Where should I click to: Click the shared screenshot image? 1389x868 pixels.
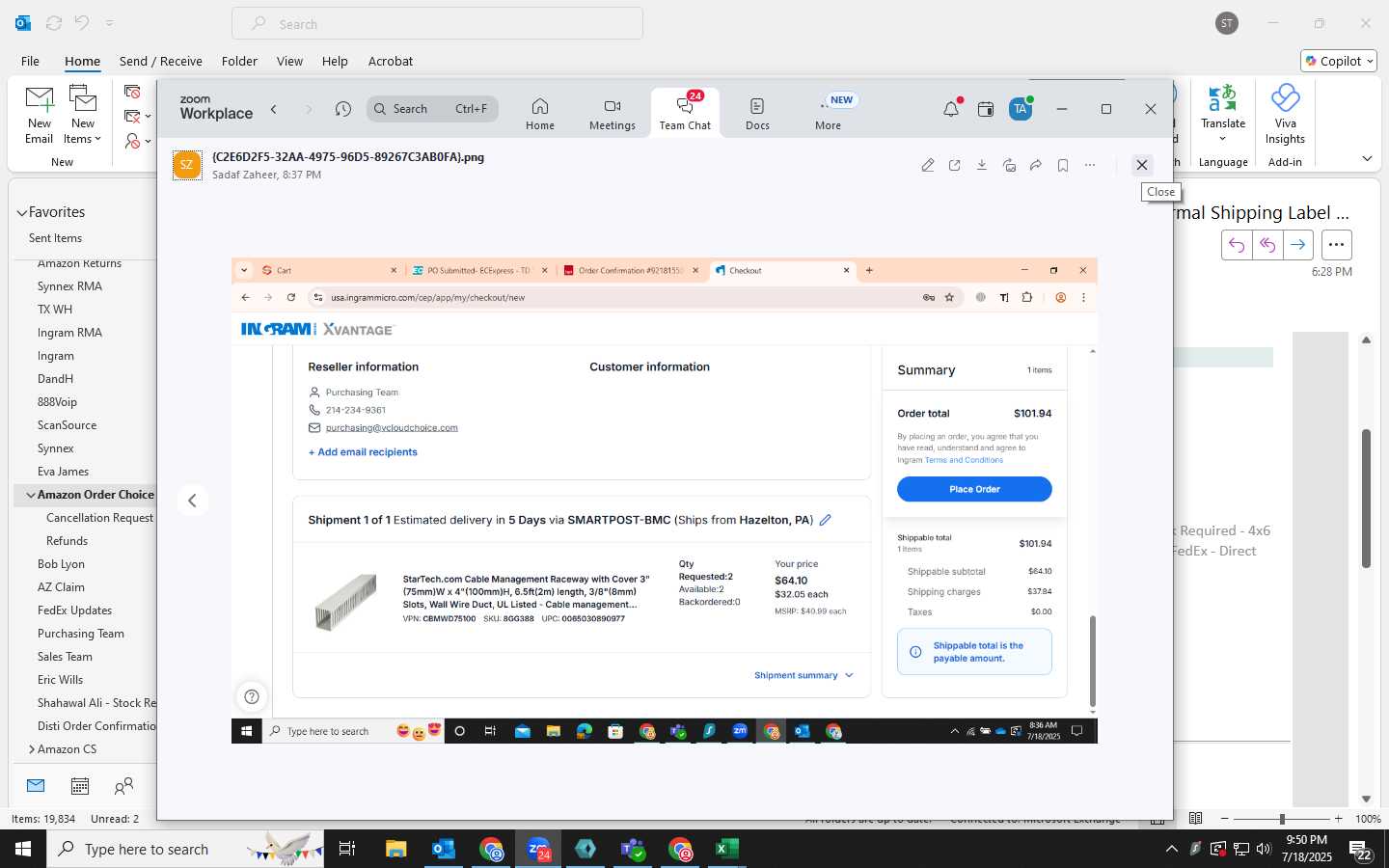(665, 501)
